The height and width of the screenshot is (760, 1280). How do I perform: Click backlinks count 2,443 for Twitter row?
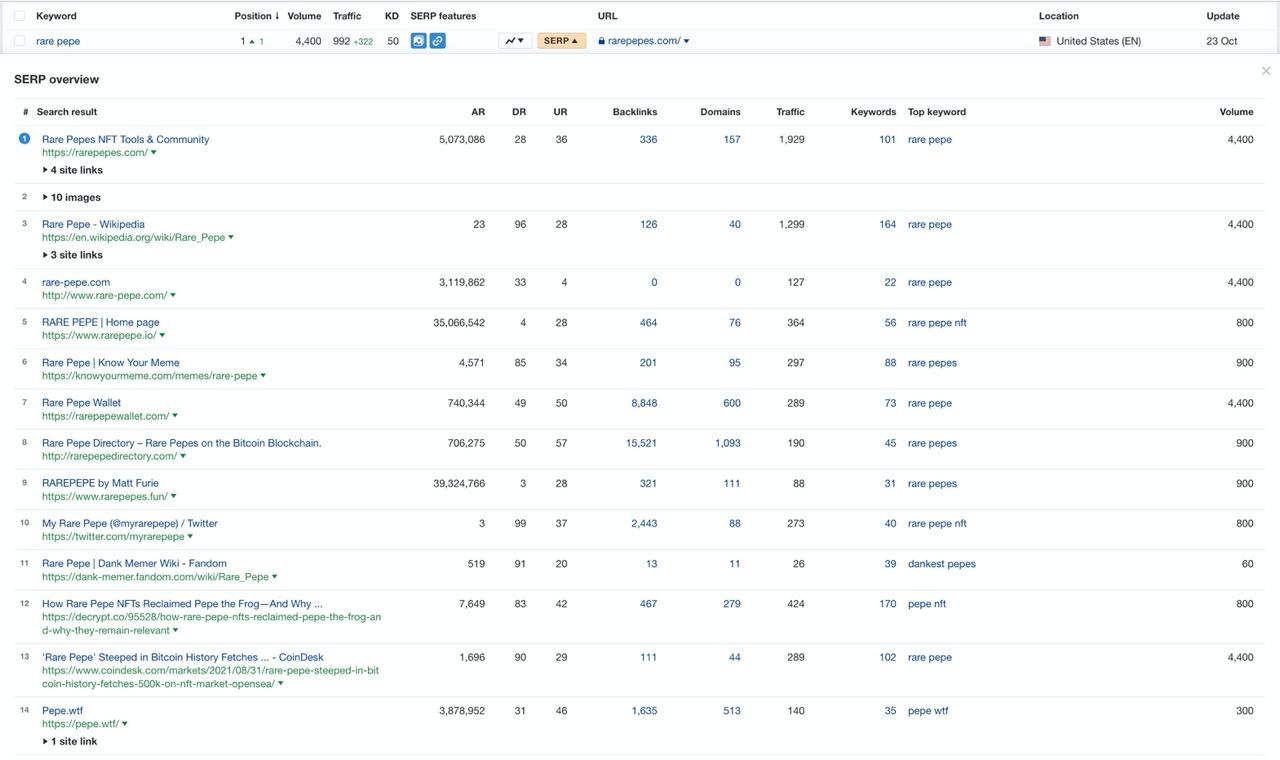pos(644,523)
